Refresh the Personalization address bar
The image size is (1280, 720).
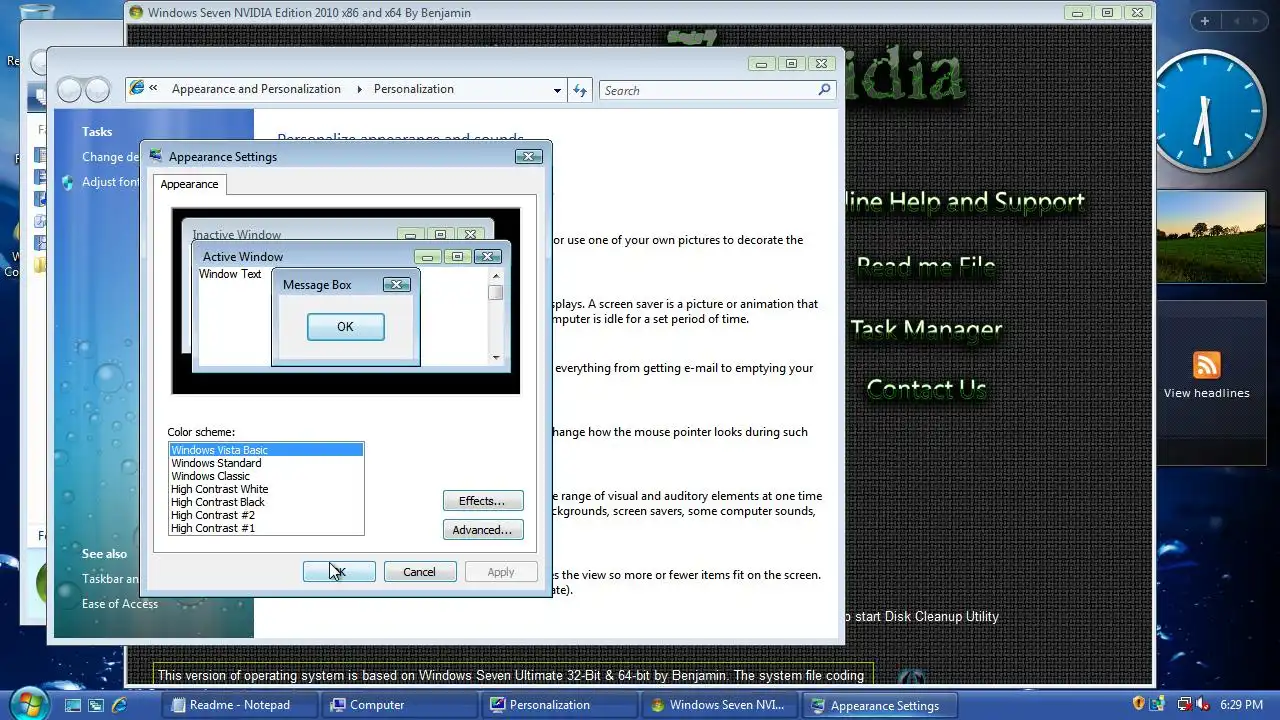coord(580,90)
